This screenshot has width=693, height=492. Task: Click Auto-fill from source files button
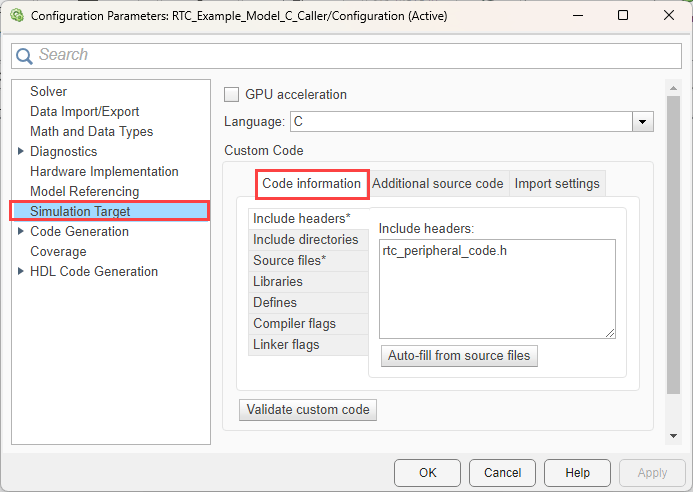(460, 356)
